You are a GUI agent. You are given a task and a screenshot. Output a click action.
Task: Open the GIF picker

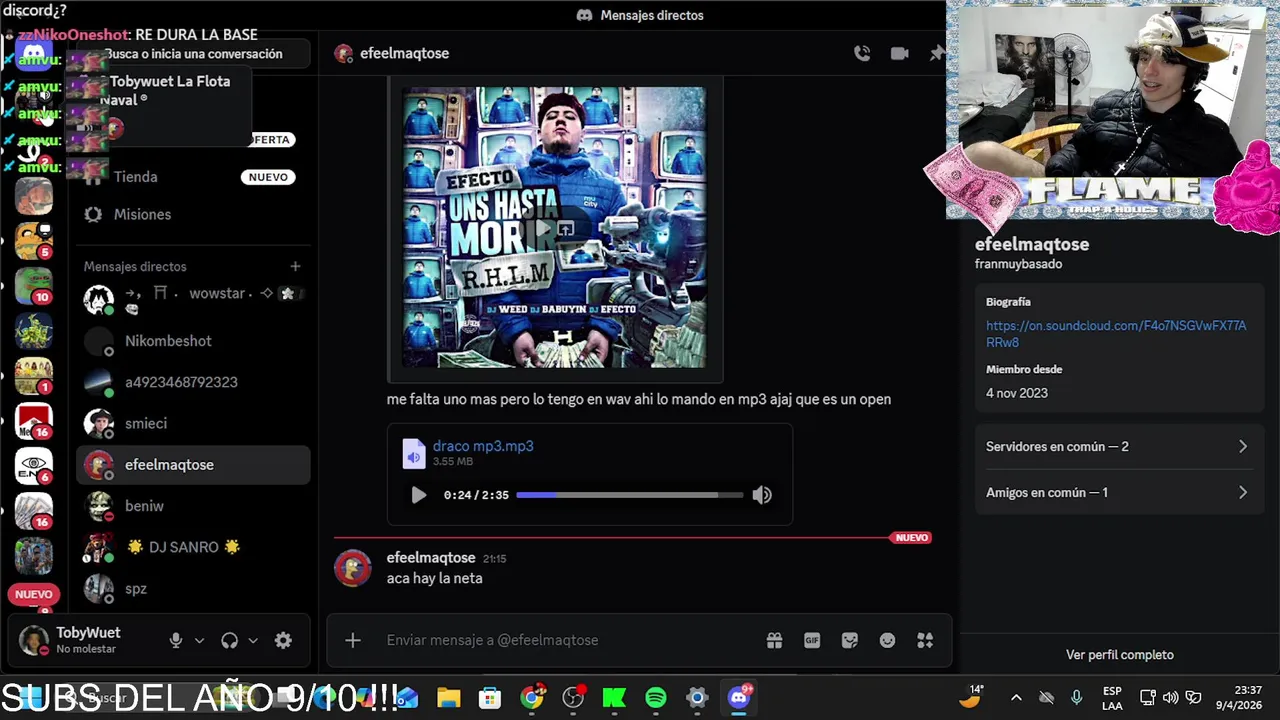pos(812,640)
